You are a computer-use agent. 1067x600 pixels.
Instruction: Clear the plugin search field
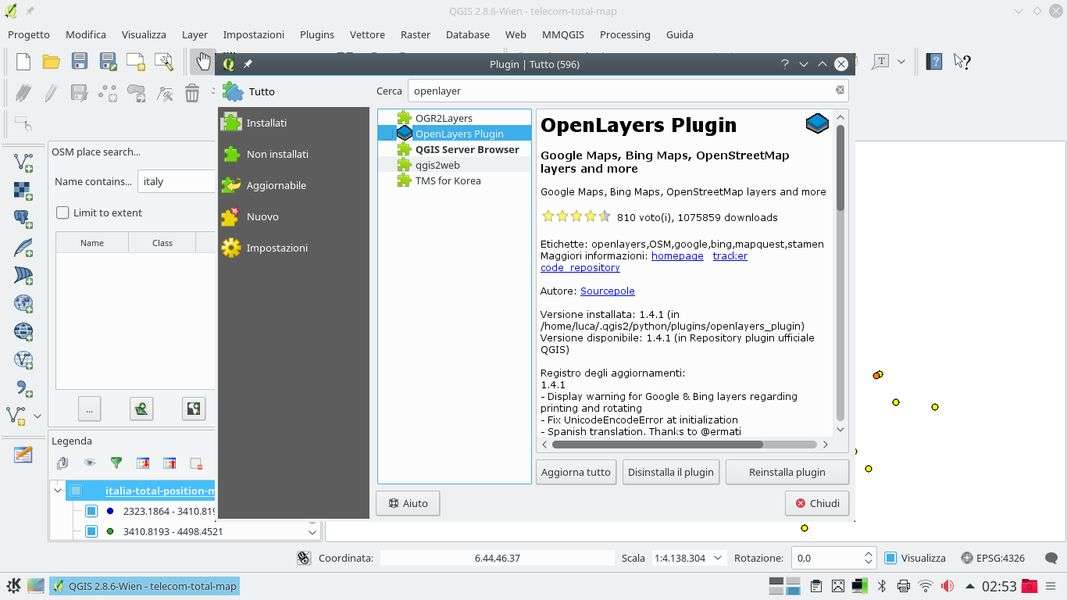tap(840, 90)
